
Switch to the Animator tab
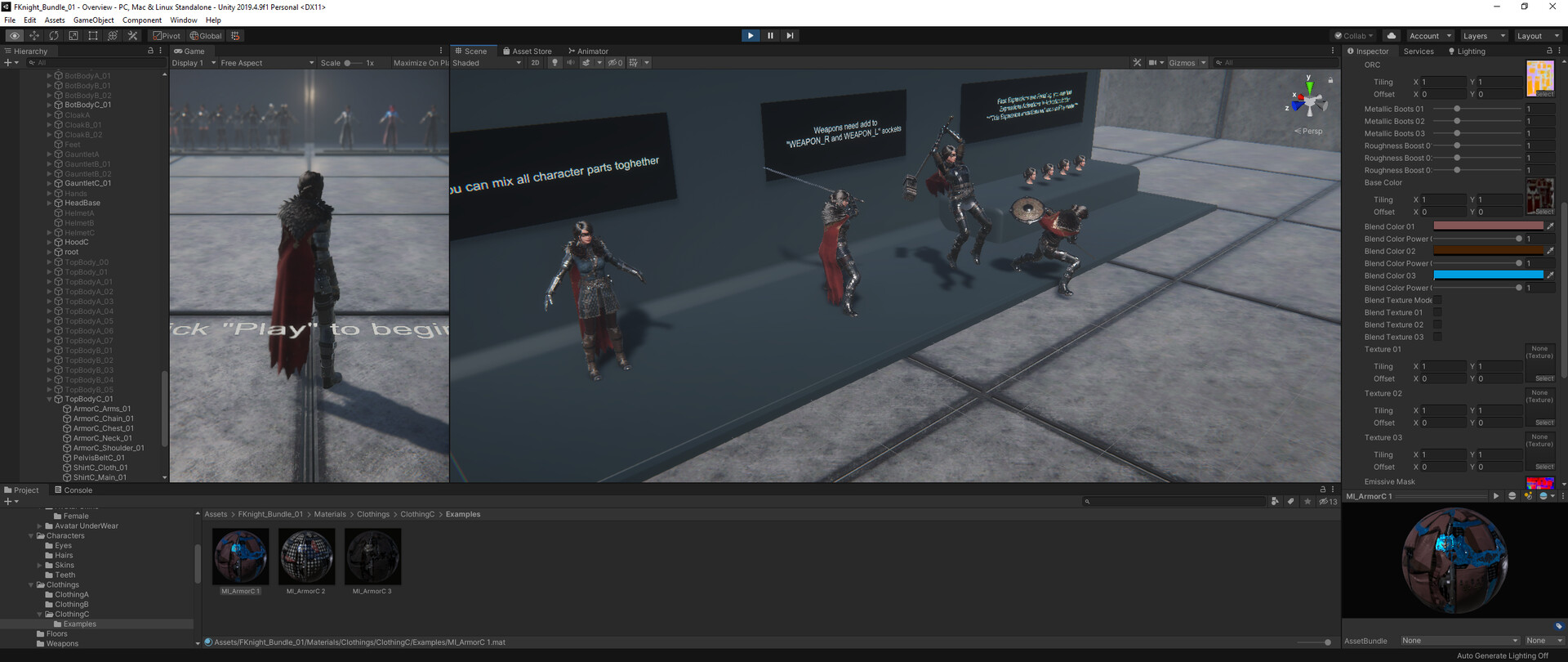588,51
